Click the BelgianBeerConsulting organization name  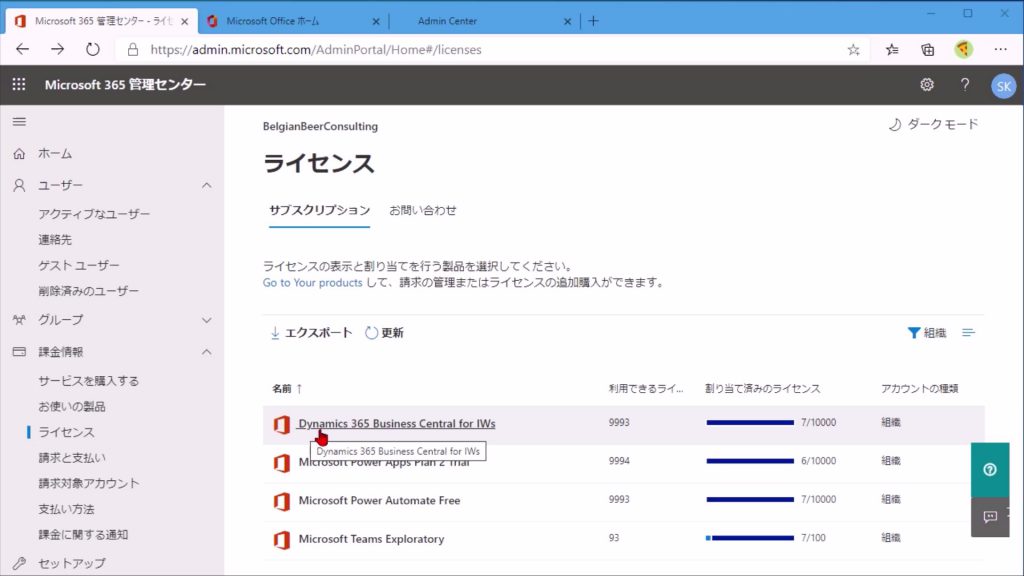click(320, 126)
